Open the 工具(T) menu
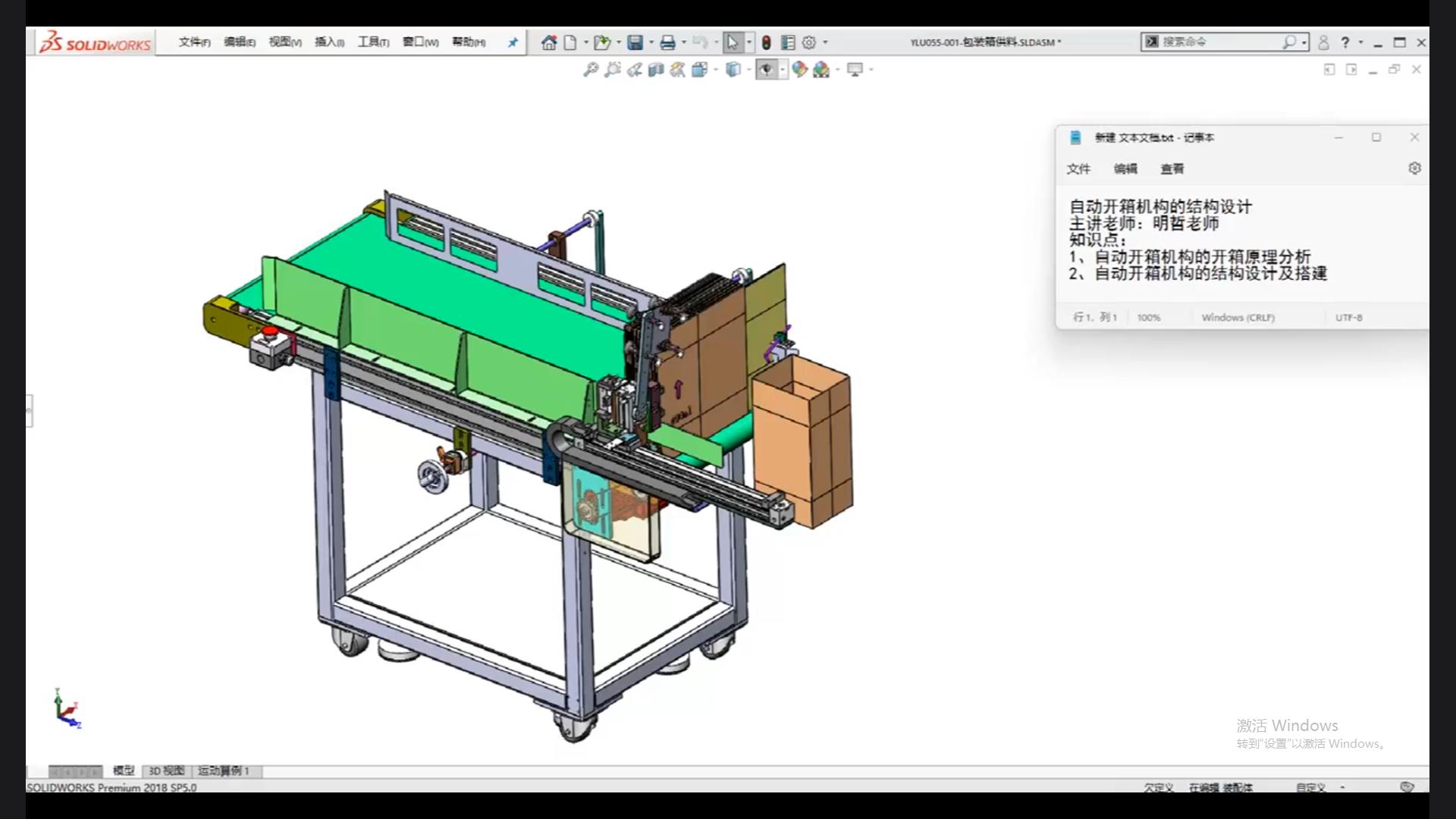This screenshot has height=819, width=1456. (x=374, y=42)
